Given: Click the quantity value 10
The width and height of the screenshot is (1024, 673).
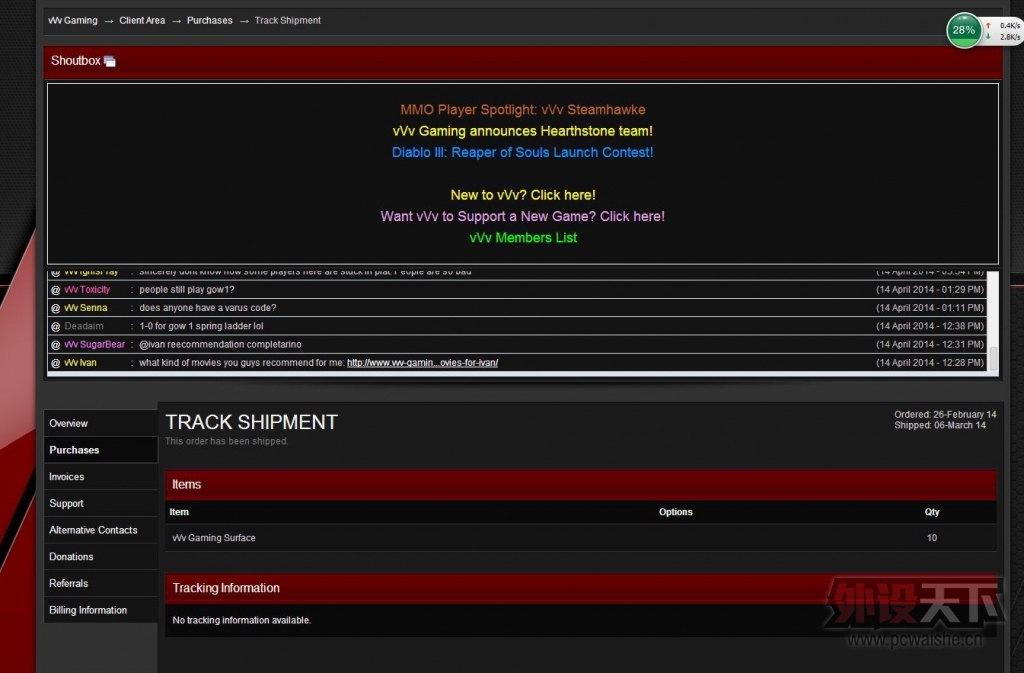Looking at the screenshot, I should [x=932, y=538].
